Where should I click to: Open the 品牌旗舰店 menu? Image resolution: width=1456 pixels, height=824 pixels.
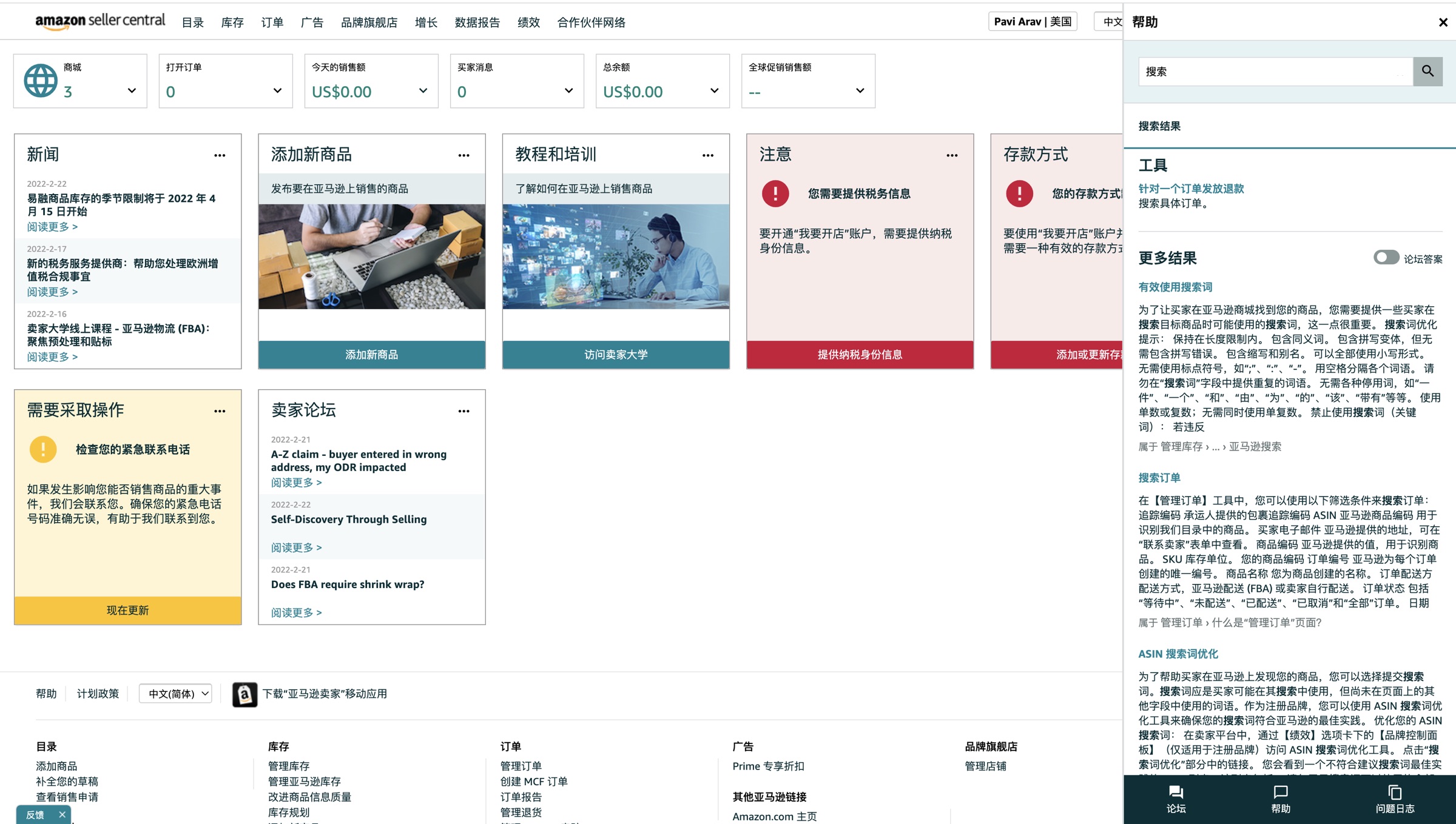point(369,22)
